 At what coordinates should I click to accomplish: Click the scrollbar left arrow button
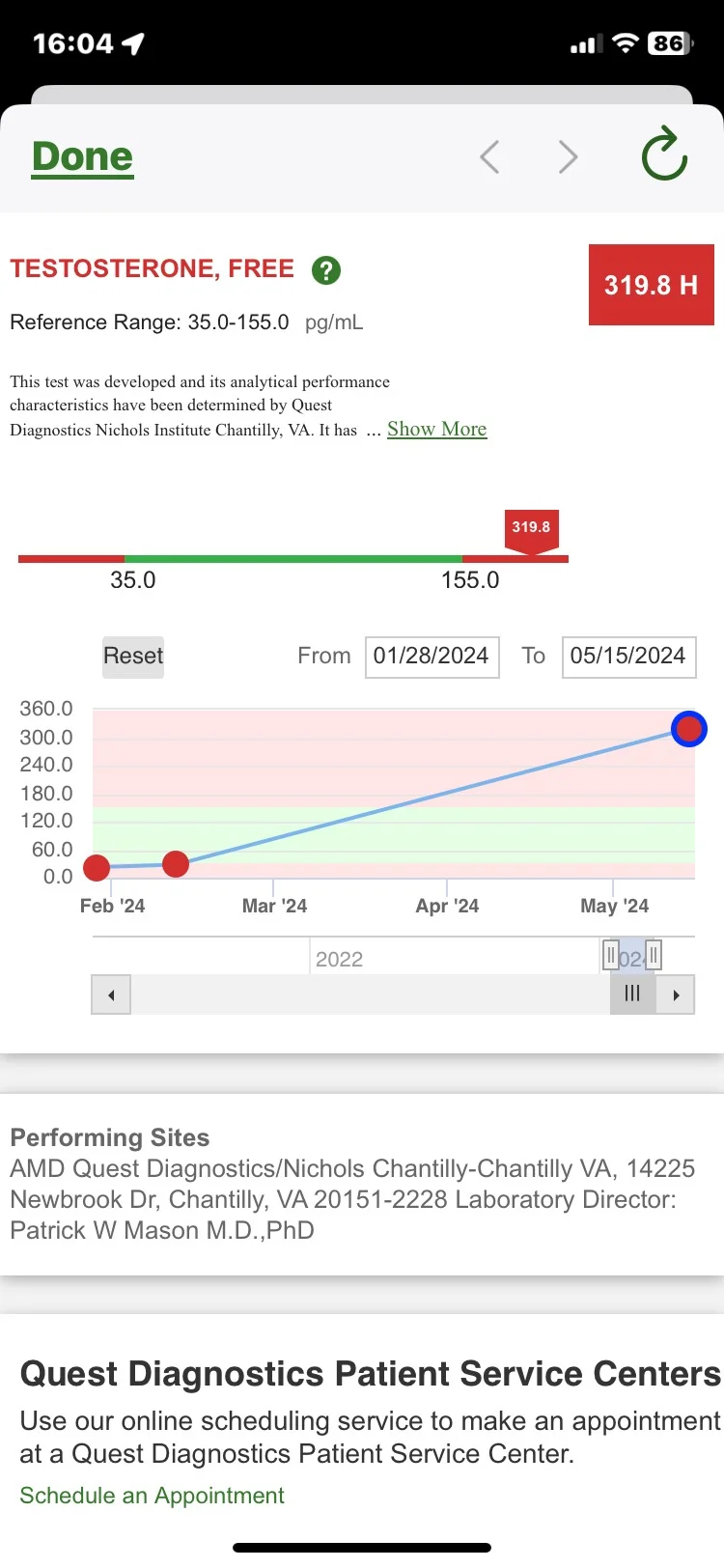pos(111,994)
